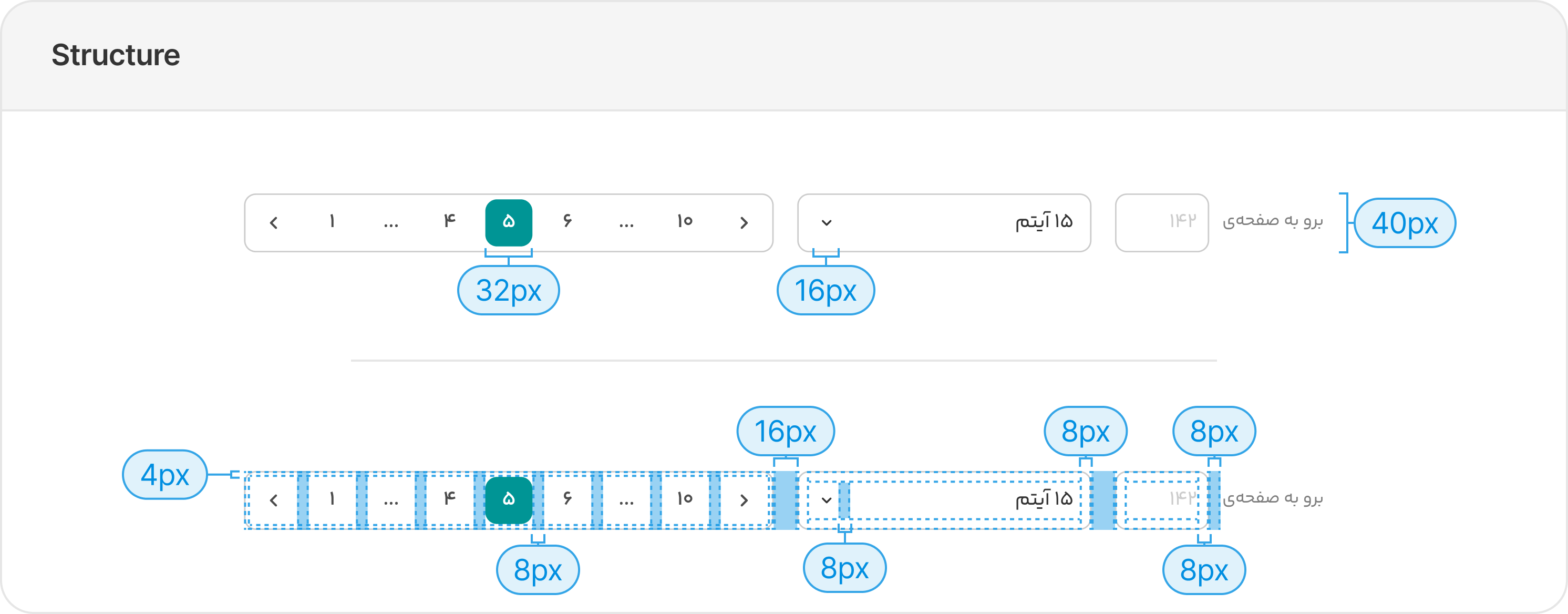Focus the bottom go-to-page input field
Screen dimensions: 1568x614
pyautogui.click(x=1162, y=500)
